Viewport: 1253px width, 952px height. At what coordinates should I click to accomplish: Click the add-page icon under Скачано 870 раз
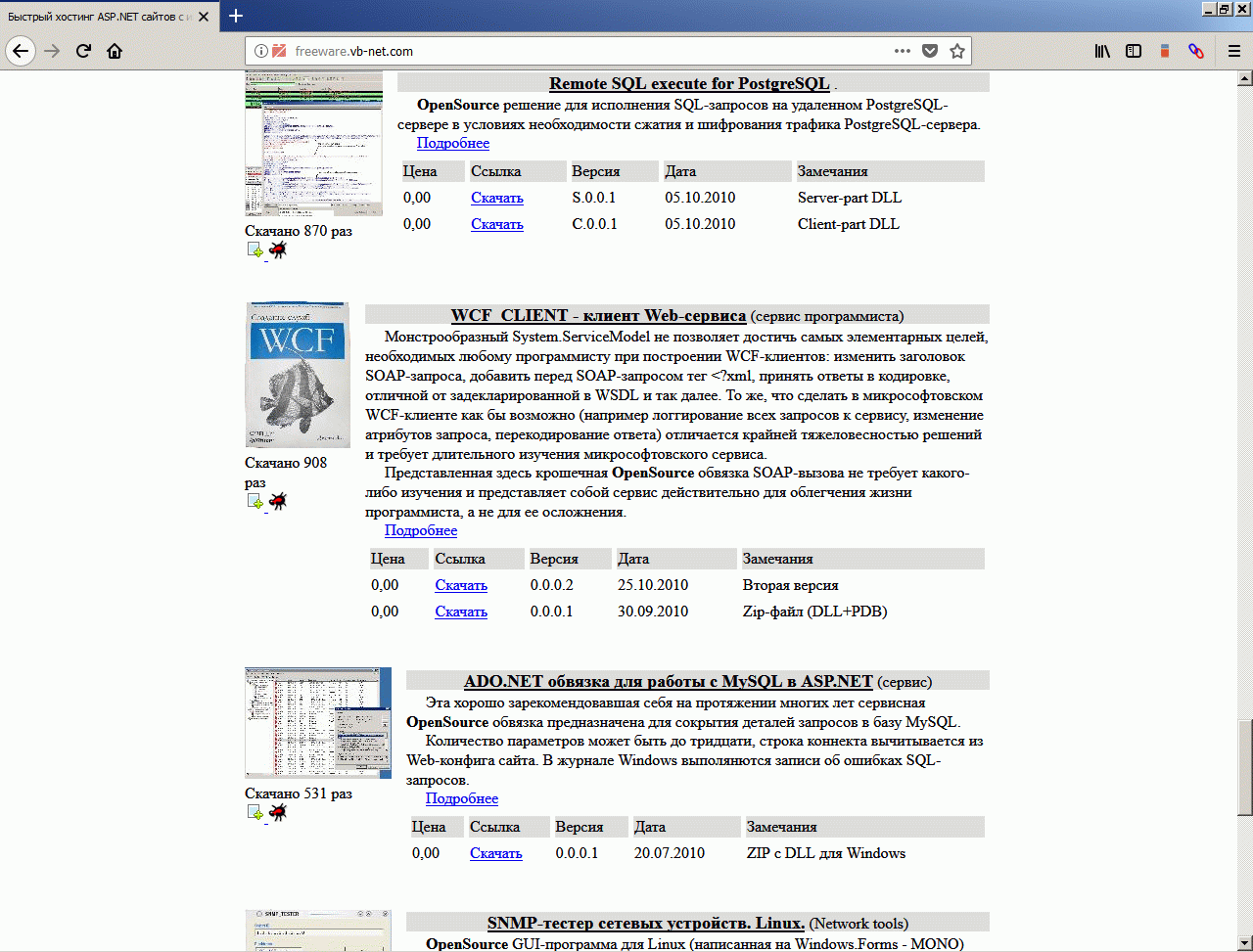(255, 250)
